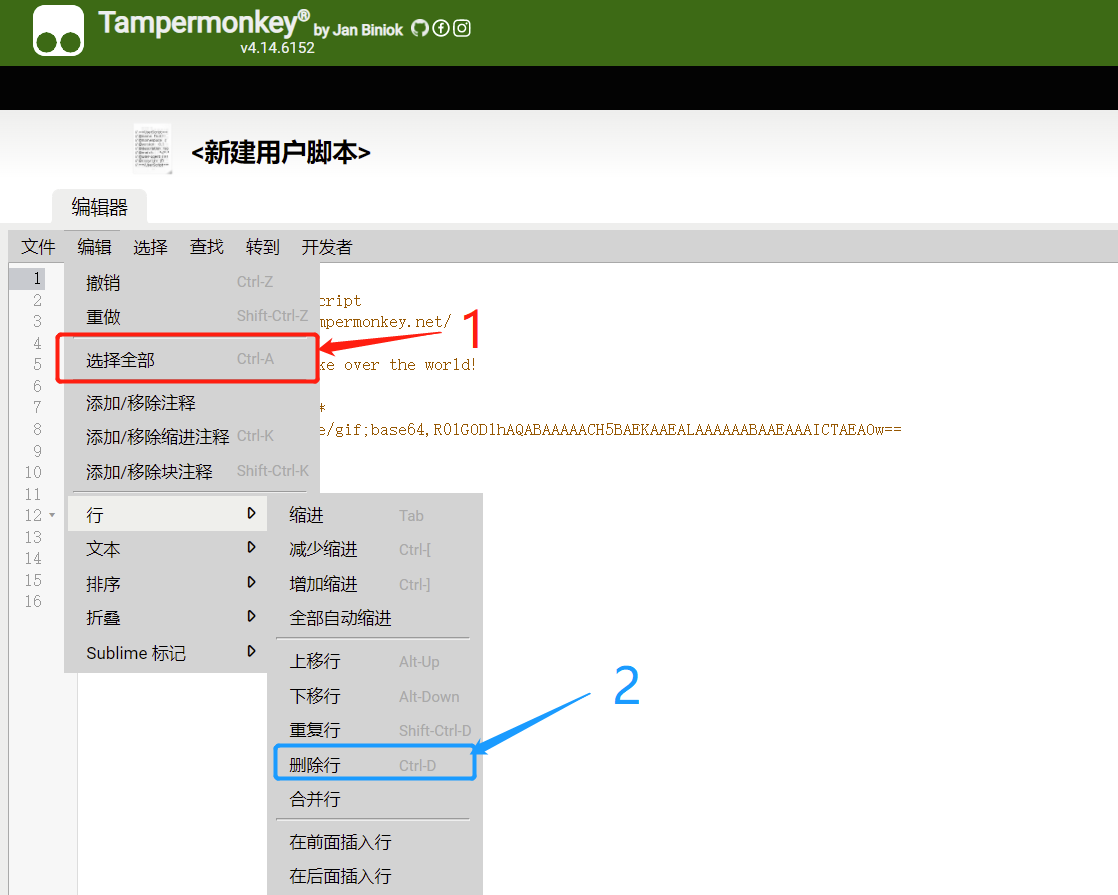Switch to the 编辑器 tab
1118x895 pixels.
[99, 207]
